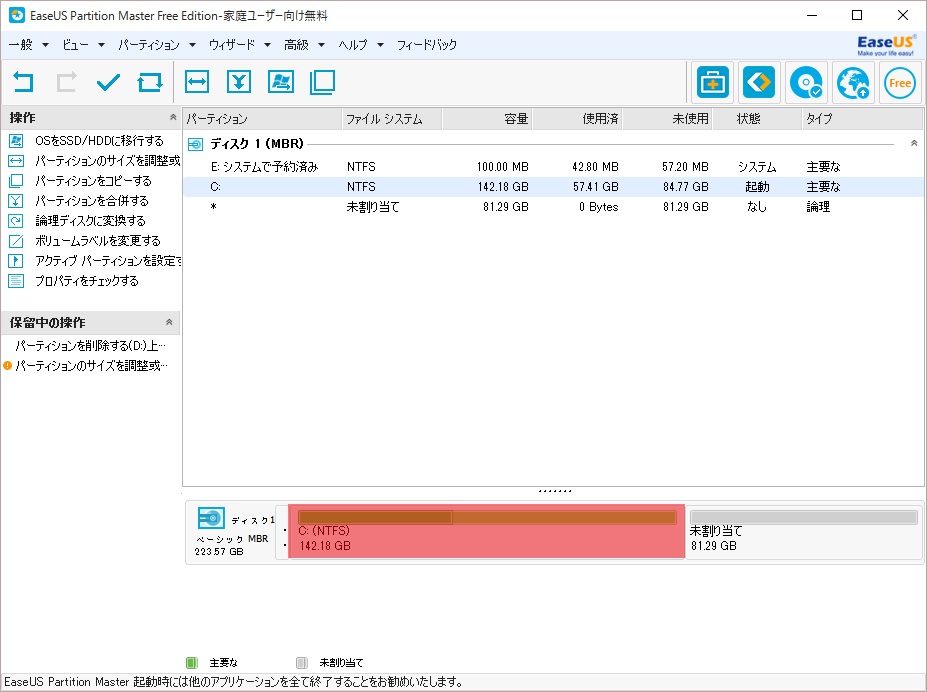This screenshot has height=692, width=927.
Task: Click the Migrate OS toolbar icon
Action: (281, 82)
